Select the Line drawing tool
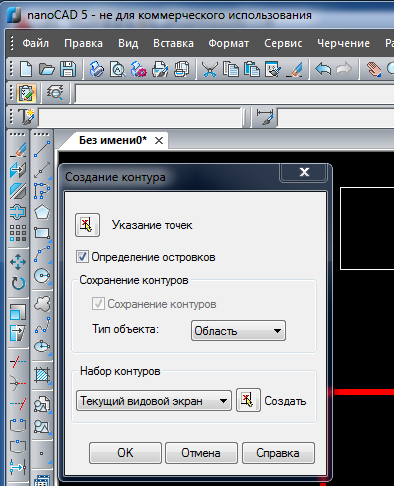394x486 pixels. (42, 149)
